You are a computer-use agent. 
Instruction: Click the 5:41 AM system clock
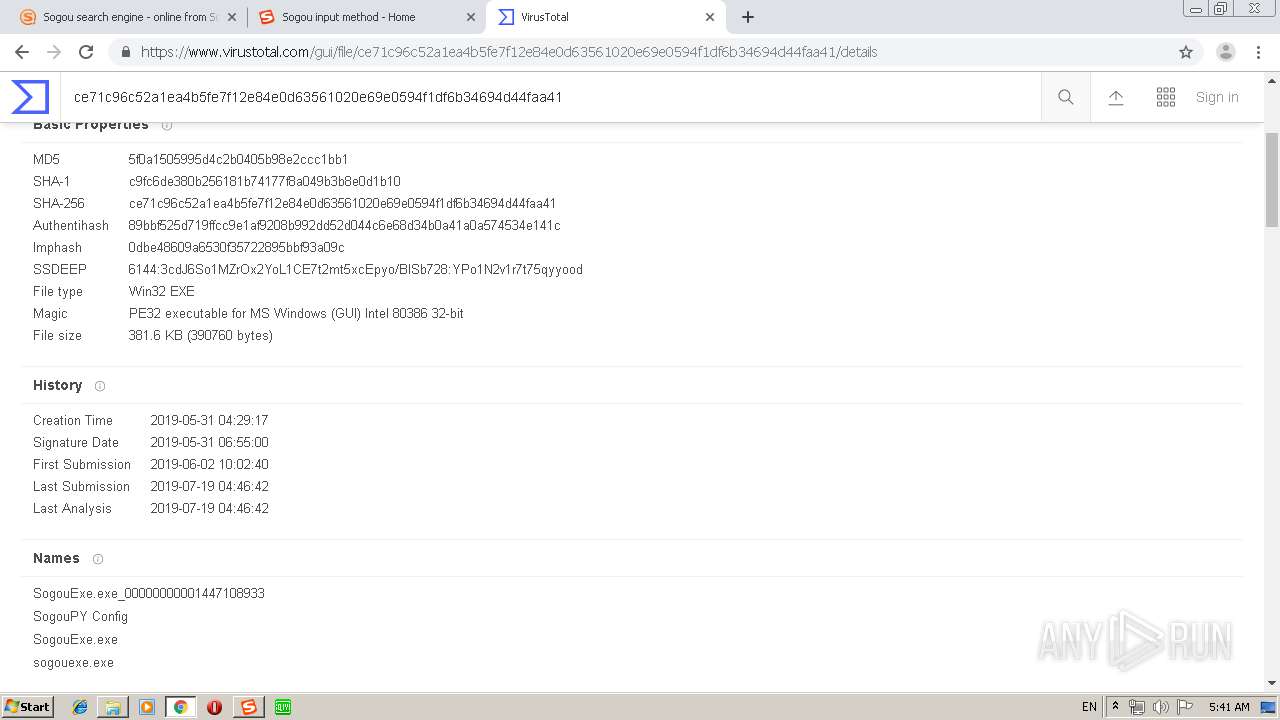[1229, 707]
